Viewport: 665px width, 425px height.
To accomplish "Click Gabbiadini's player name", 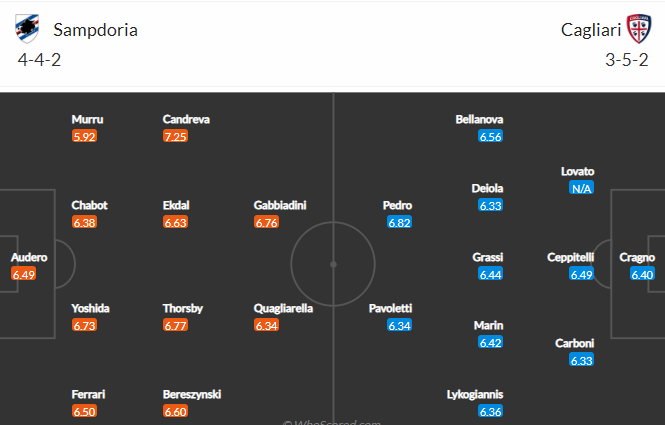I will pyautogui.click(x=280, y=205).
